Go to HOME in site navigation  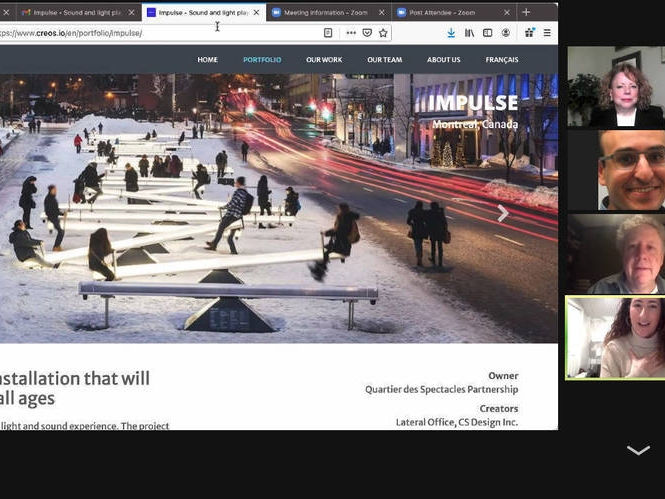coord(207,60)
